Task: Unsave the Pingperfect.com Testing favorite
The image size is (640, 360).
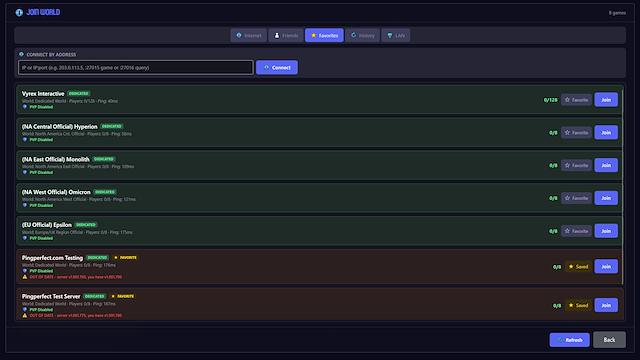Action: [x=578, y=267]
